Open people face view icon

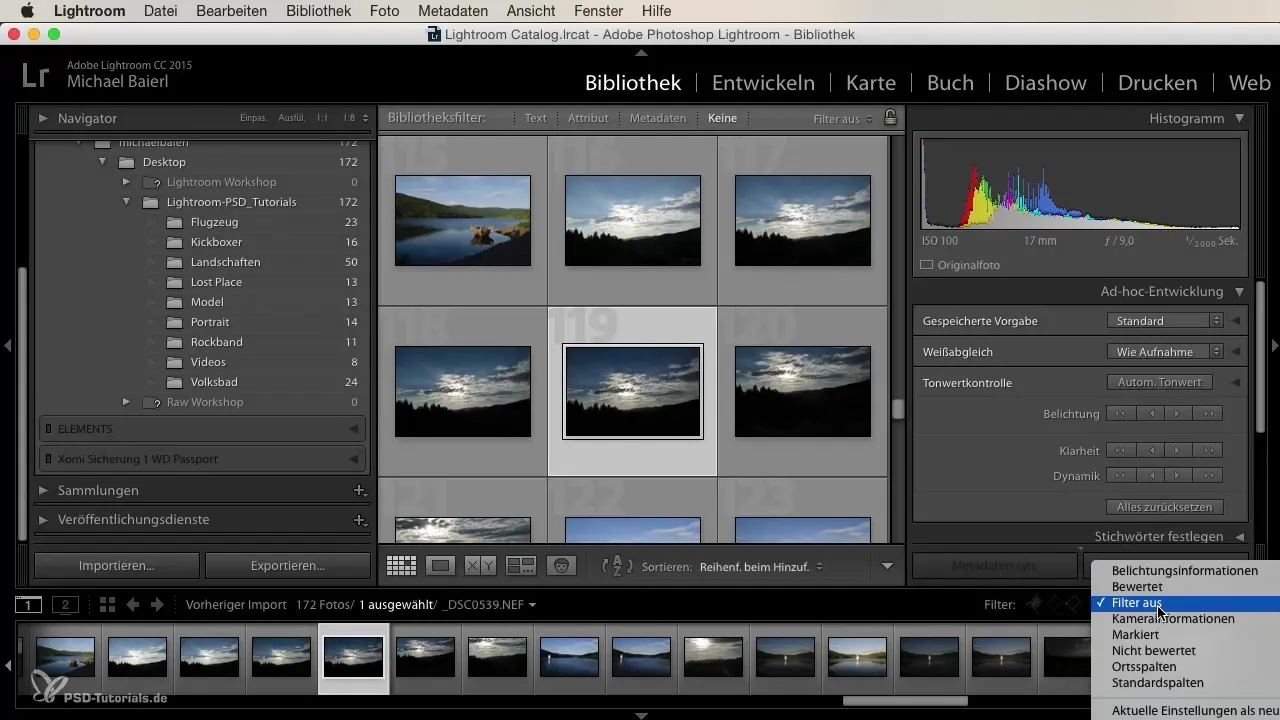click(x=561, y=565)
